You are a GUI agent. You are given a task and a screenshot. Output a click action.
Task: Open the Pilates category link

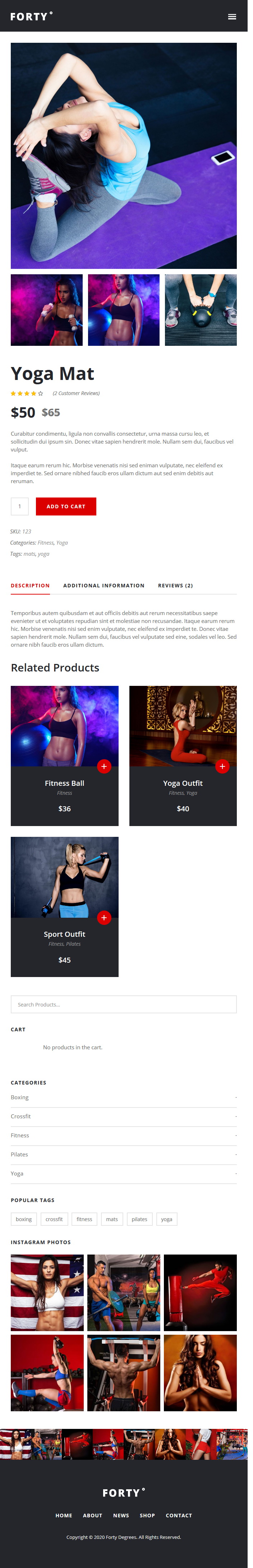(x=19, y=1154)
